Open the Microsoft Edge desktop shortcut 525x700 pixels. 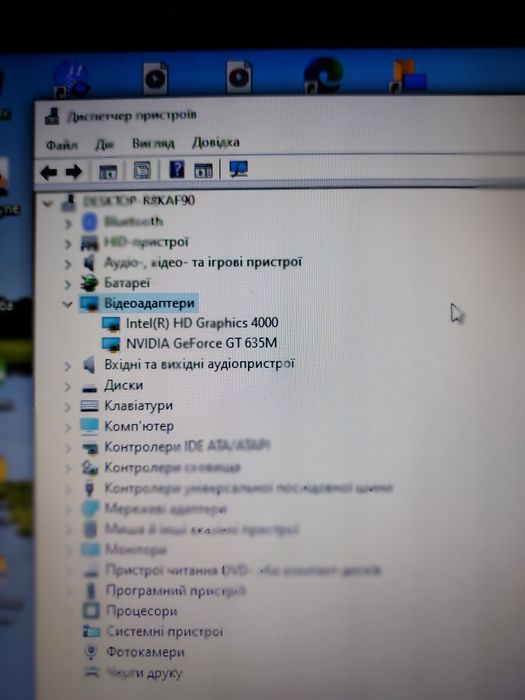(x=323, y=75)
